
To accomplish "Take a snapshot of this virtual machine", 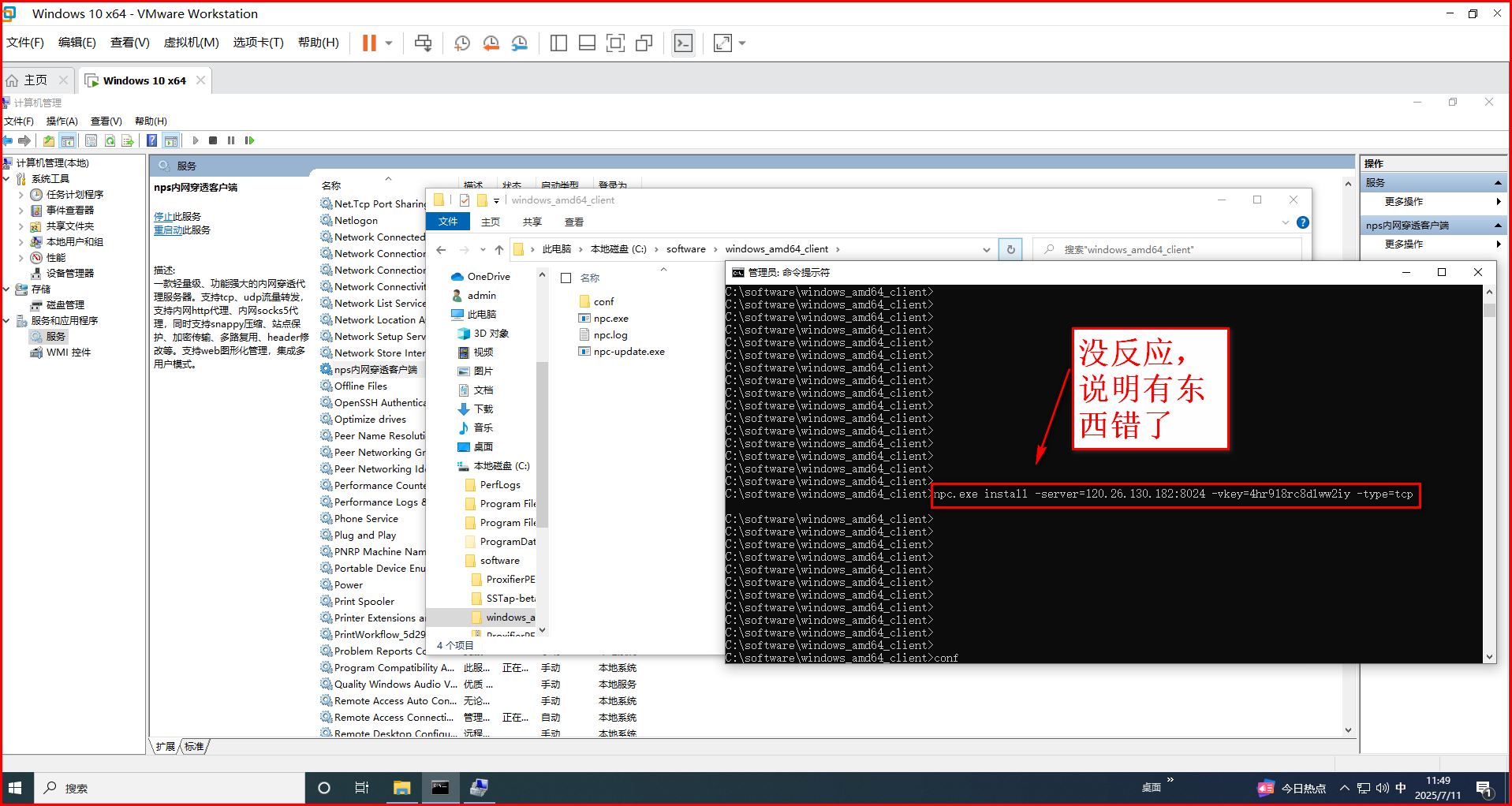I will (462, 43).
